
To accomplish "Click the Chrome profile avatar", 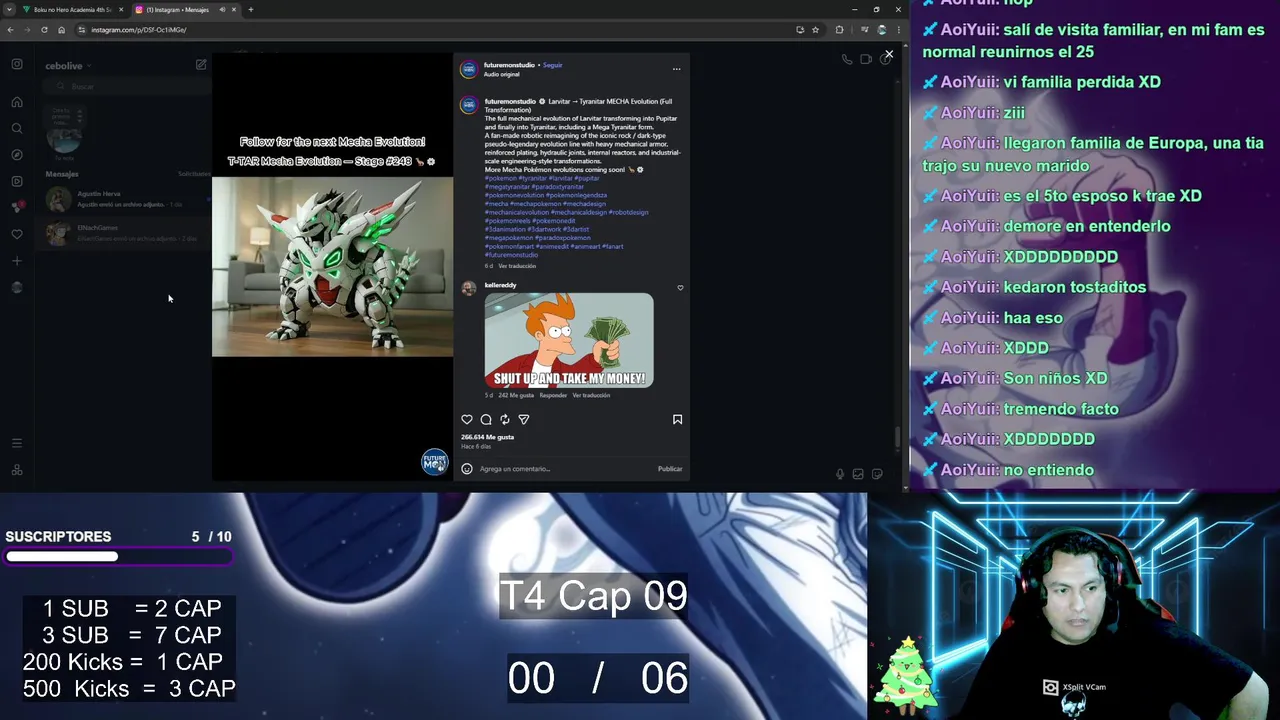I will point(880,30).
